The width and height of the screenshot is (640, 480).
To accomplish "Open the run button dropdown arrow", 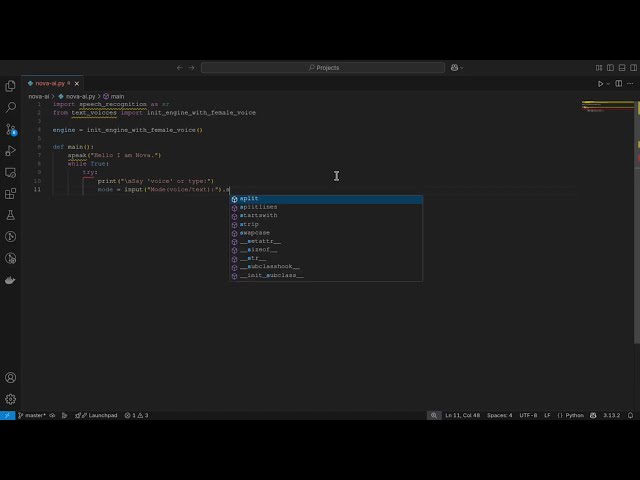I will 608,84.
